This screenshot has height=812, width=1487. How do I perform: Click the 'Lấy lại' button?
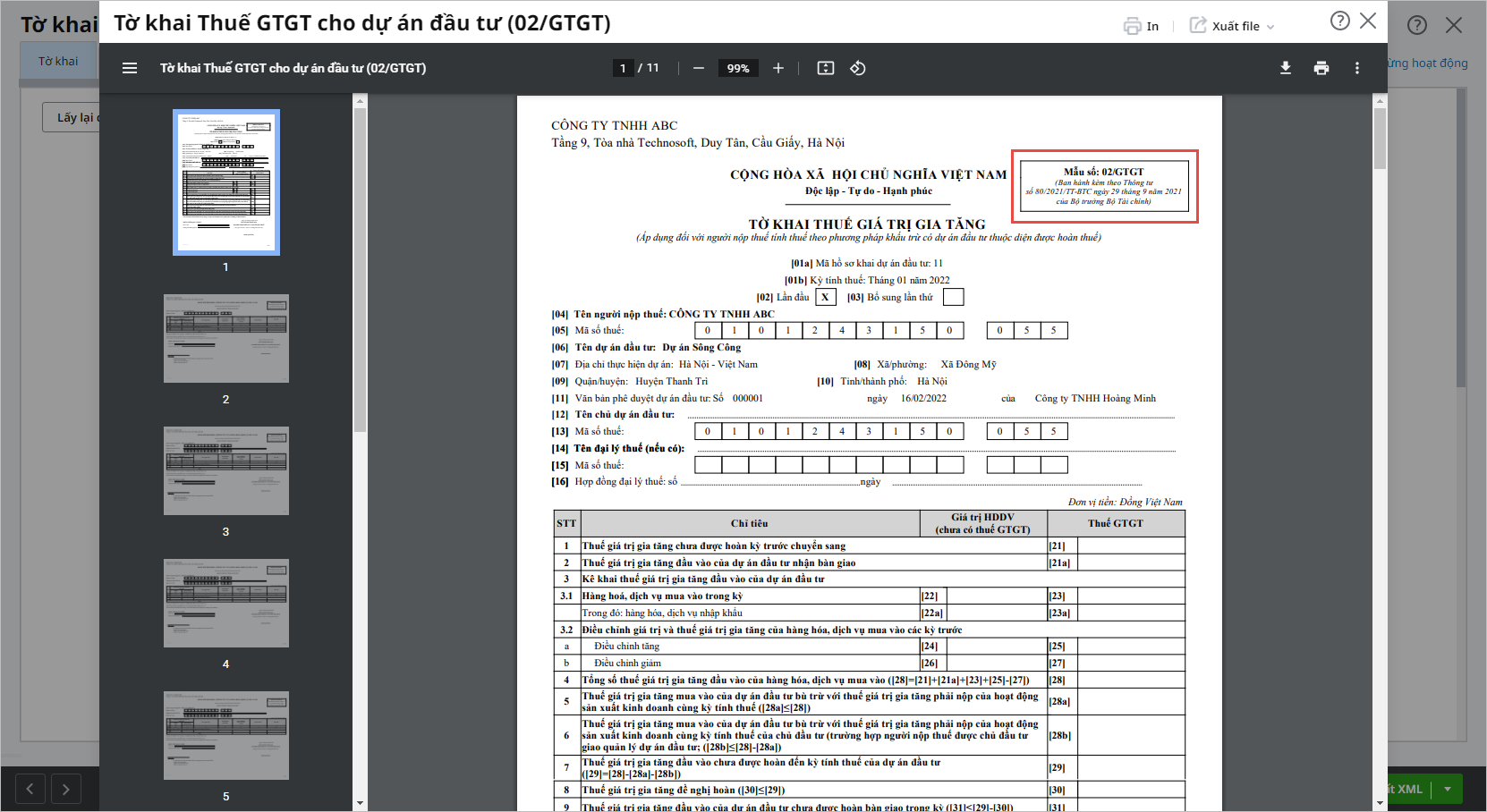[73, 117]
